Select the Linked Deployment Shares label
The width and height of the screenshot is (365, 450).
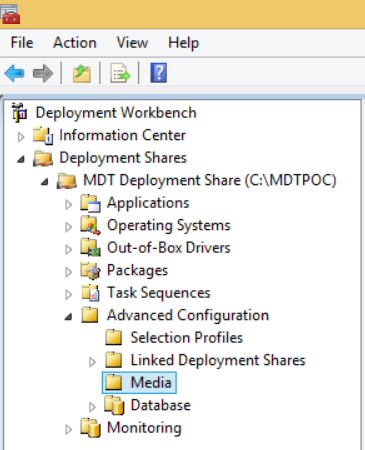coord(218,360)
